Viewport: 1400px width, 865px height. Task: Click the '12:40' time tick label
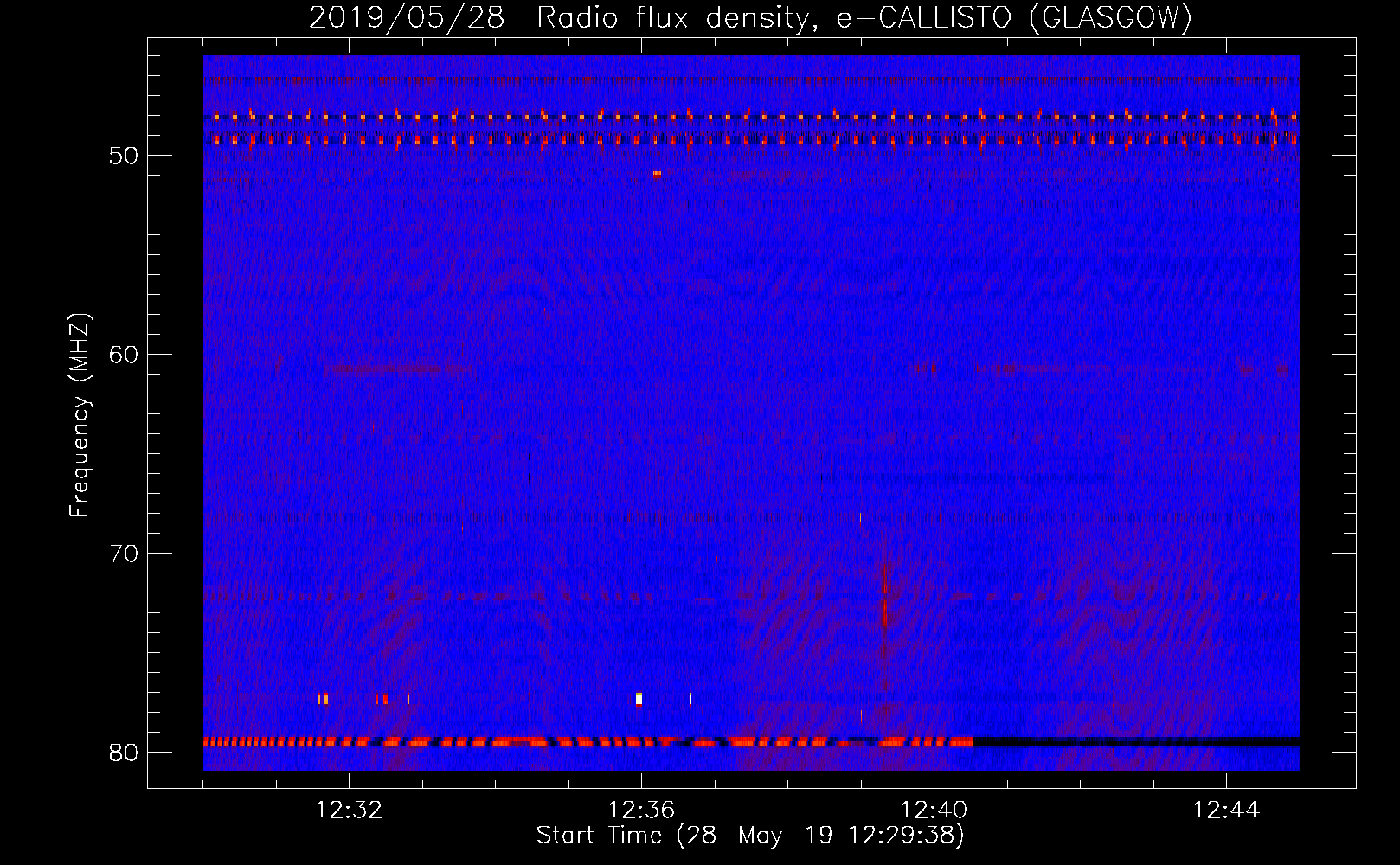click(x=934, y=811)
